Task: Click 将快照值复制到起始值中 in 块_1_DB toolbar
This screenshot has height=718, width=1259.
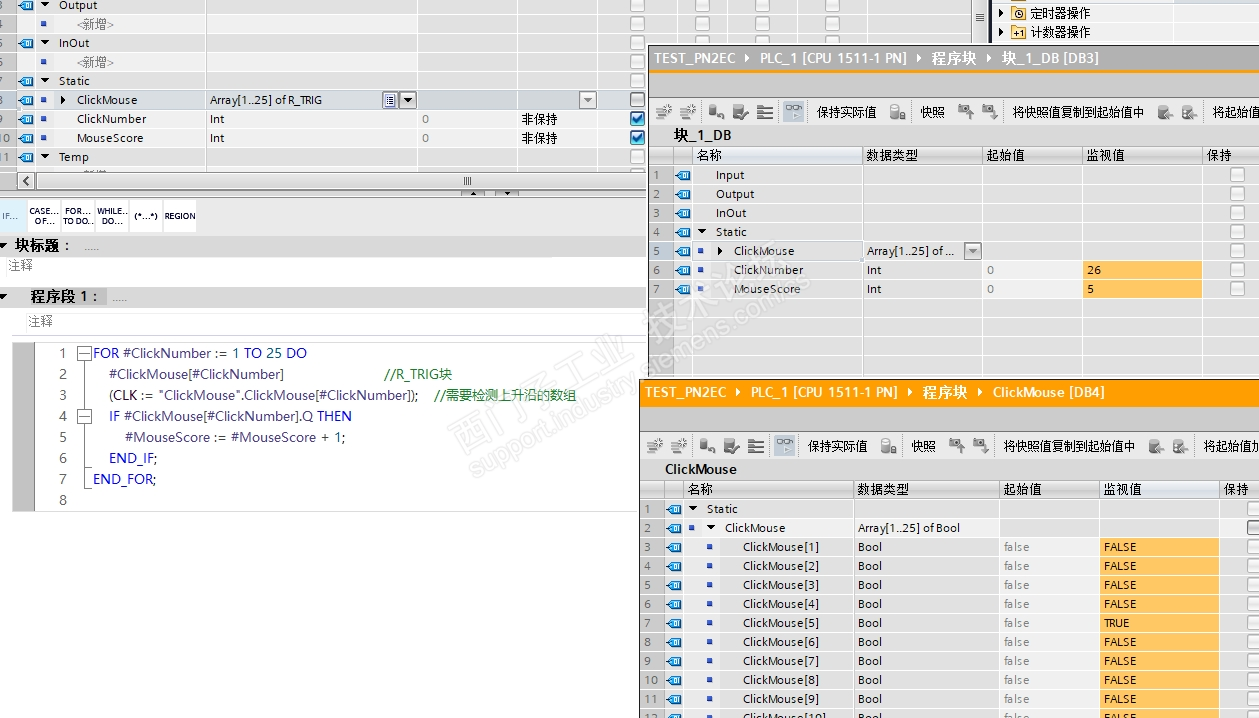Action: coord(1078,112)
